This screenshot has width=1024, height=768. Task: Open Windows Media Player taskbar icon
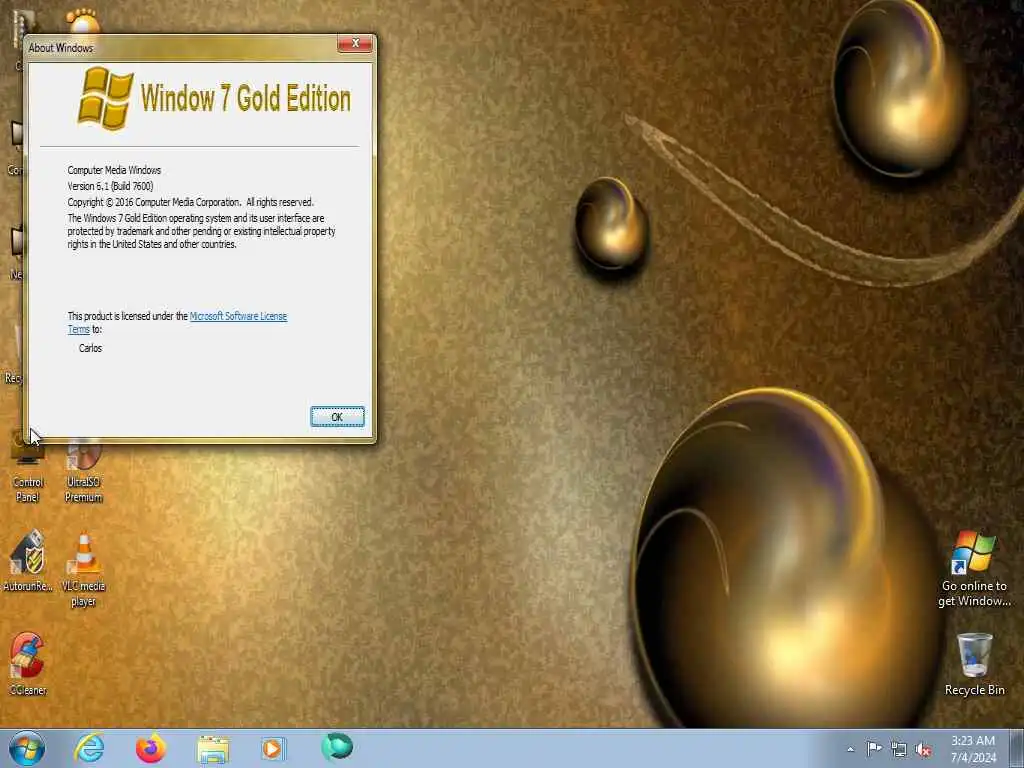click(272, 748)
